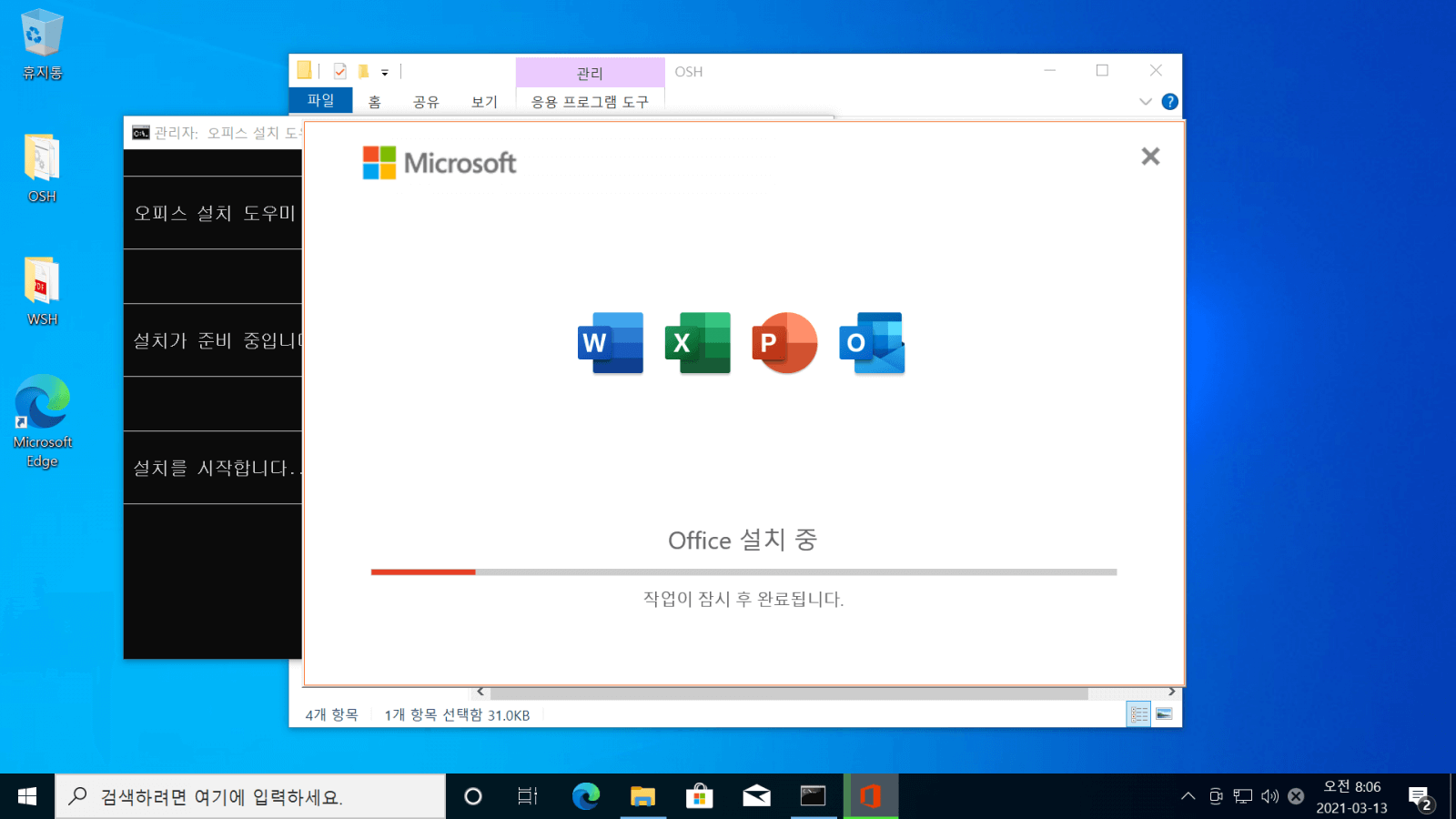Open the notification action center

point(1420,798)
